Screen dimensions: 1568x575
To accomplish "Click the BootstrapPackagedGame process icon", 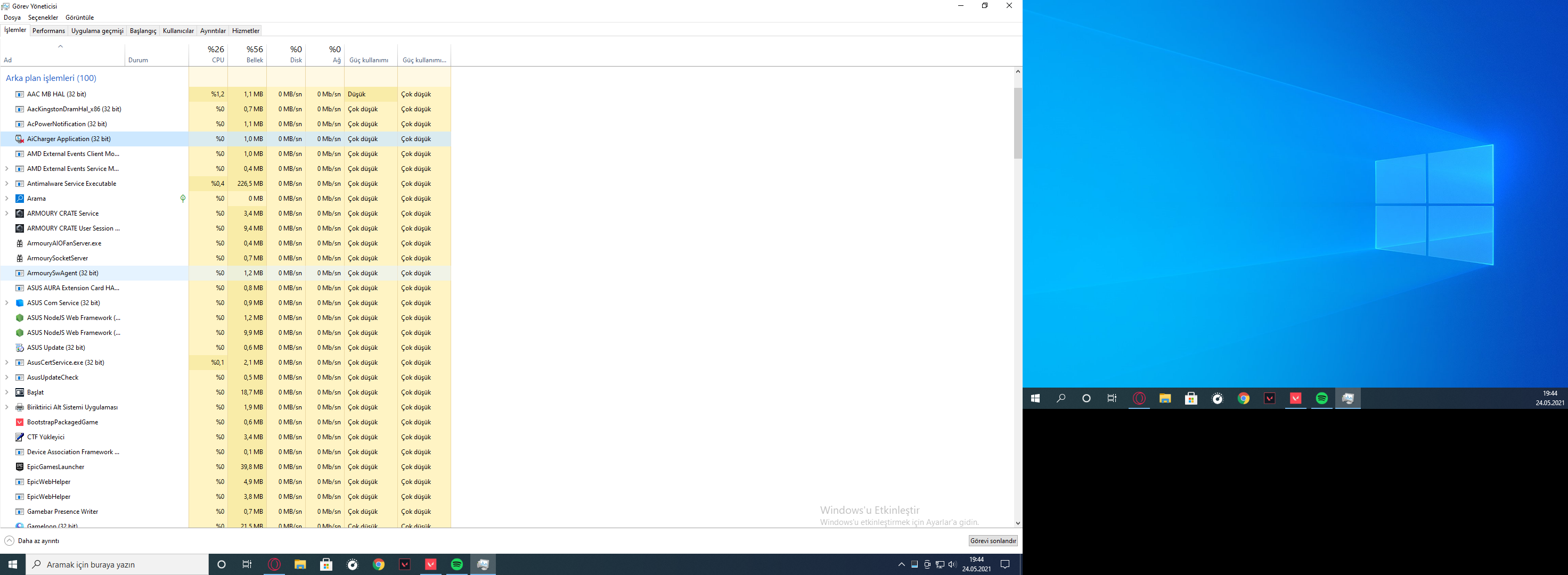I will [20, 422].
